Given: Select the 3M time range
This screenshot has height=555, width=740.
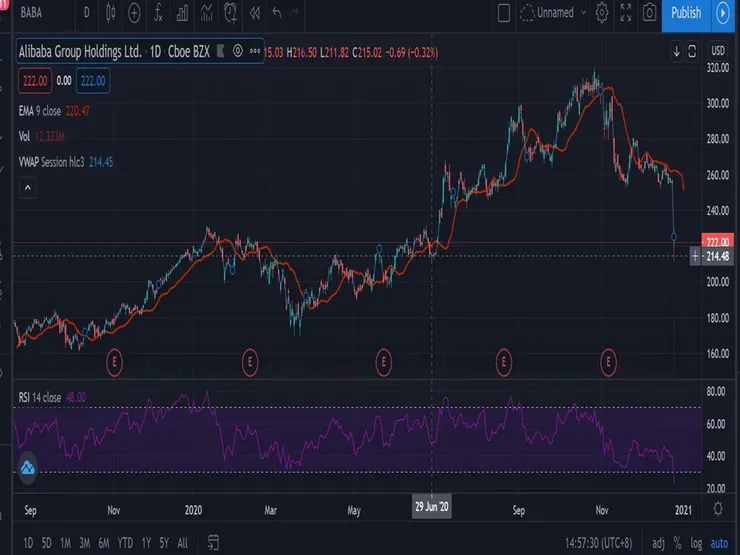Looking at the screenshot, I should tap(84, 543).
